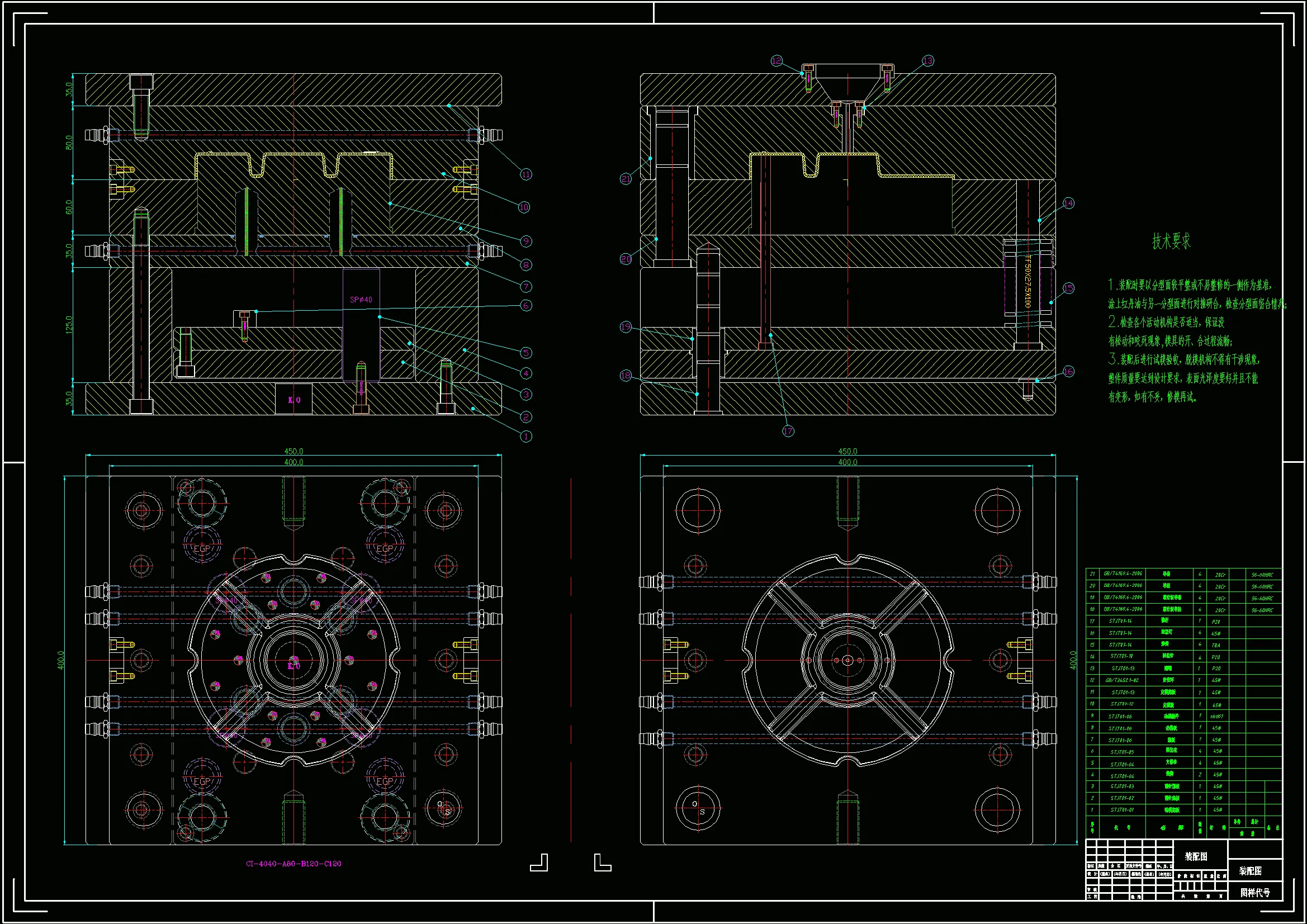Image resolution: width=1307 pixels, height=924 pixels.
Task: Click the TF50X27.5X100 spring label
Action: pos(1027,281)
